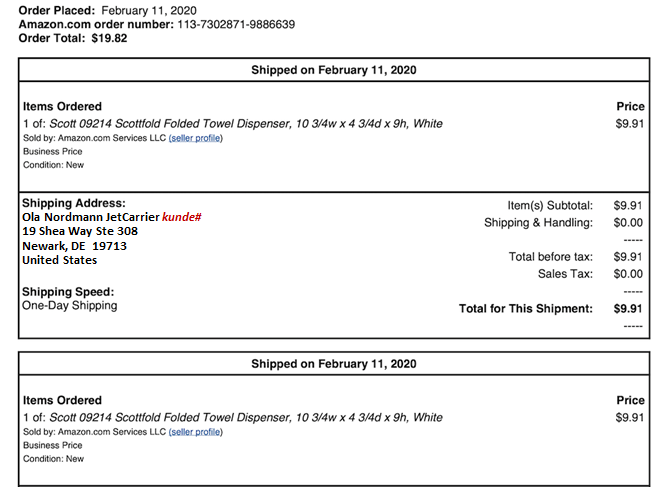The width and height of the screenshot is (666, 487).
Task: Click the Total for This Shipment amount
Action: [628, 309]
